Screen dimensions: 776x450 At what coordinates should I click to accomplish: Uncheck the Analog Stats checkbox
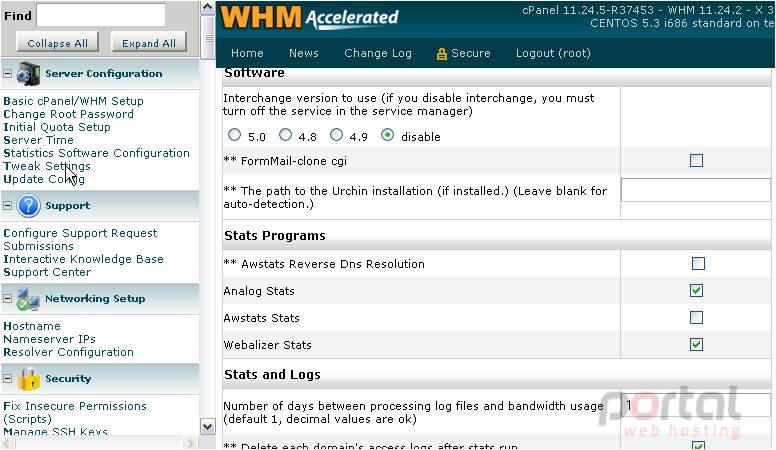coord(696,291)
